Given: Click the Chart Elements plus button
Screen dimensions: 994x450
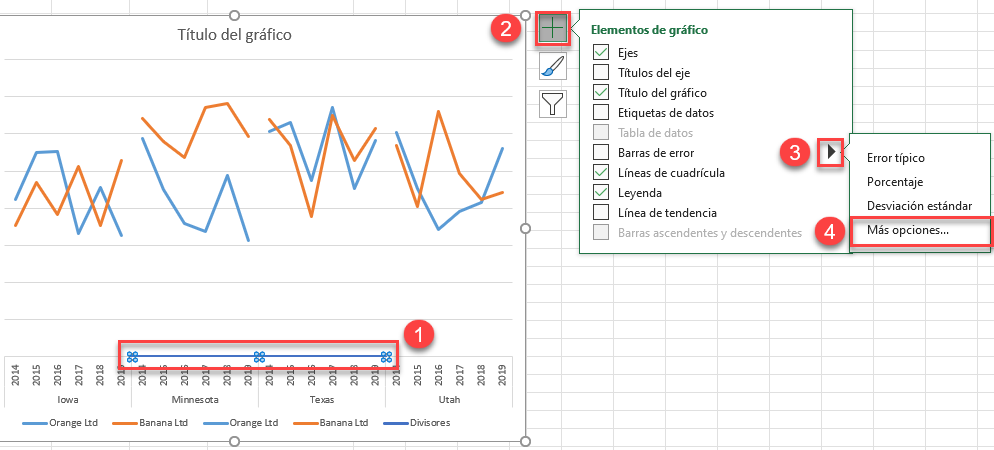Looking at the screenshot, I should (x=553, y=29).
